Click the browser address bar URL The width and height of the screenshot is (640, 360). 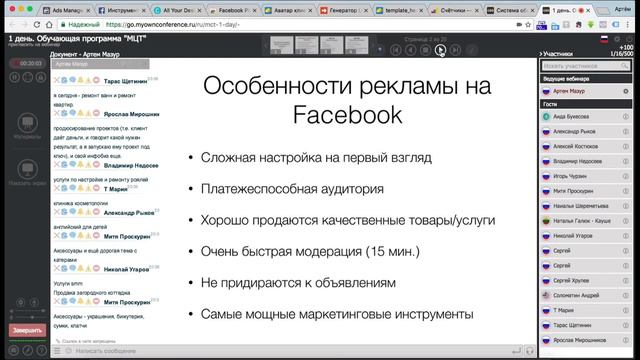(x=173, y=25)
